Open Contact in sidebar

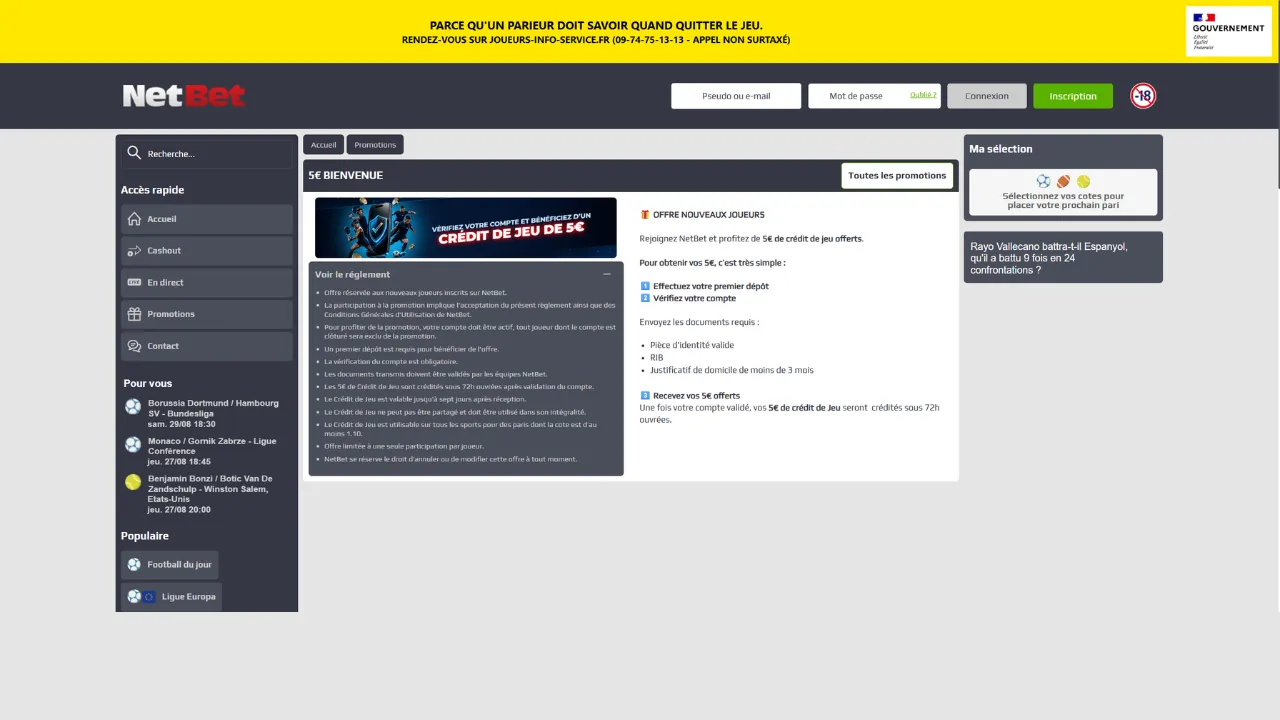click(x=207, y=346)
